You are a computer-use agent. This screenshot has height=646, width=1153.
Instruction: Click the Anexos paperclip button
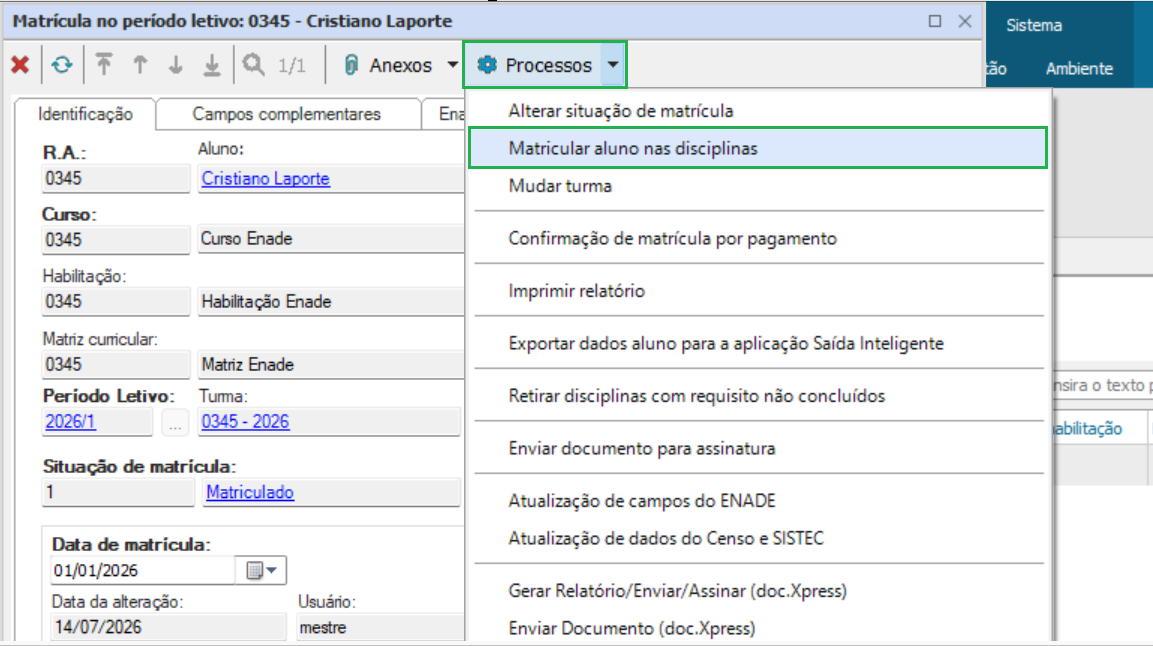click(x=388, y=65)
